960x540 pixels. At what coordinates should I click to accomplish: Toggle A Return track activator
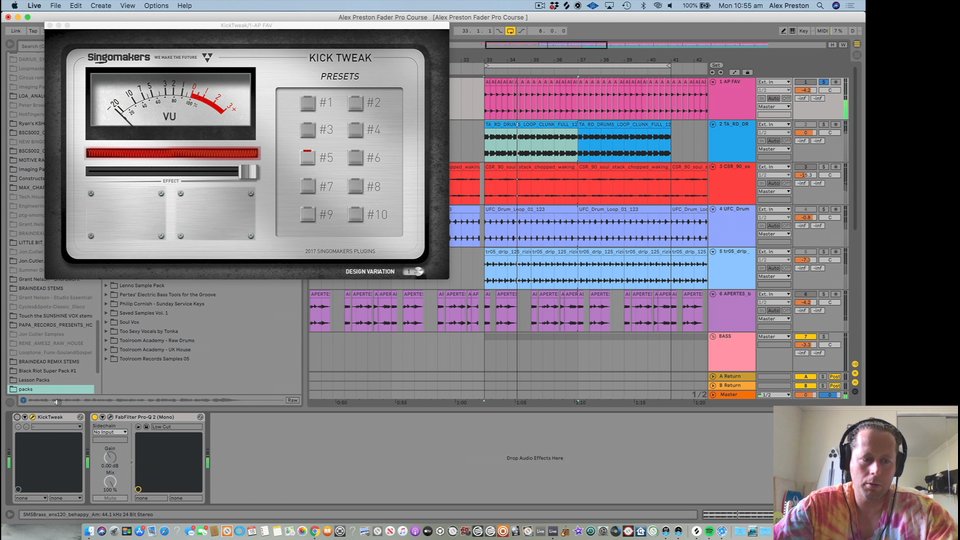coord(805,377)
